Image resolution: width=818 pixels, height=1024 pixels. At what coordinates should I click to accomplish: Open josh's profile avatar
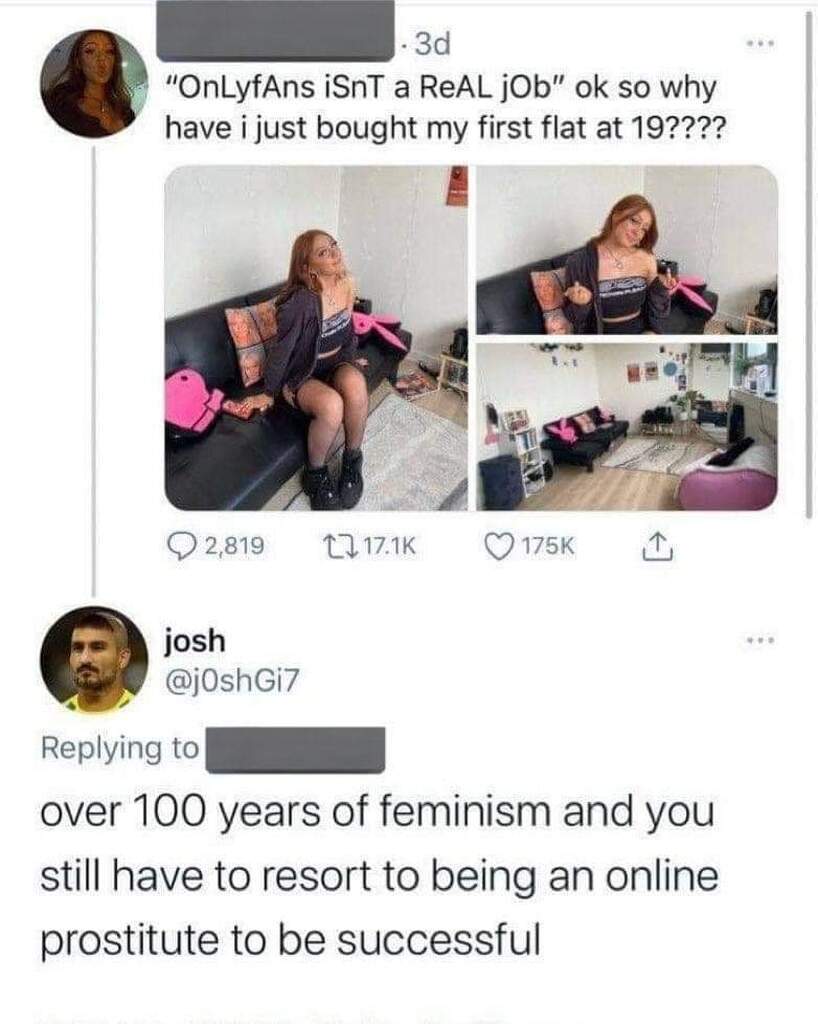pos(94,660)
